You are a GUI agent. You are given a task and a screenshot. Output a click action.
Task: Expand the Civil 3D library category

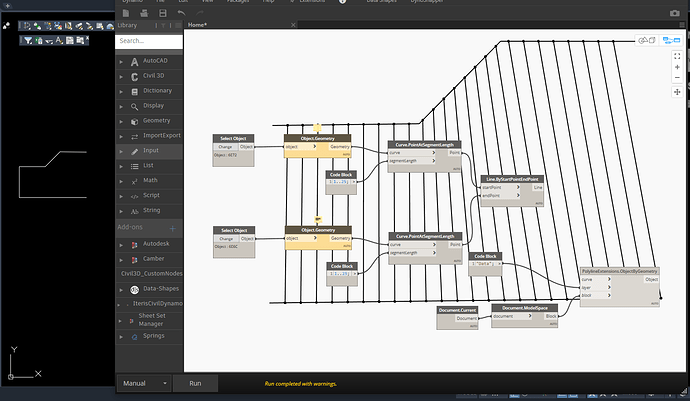click(x=149, y=76)
